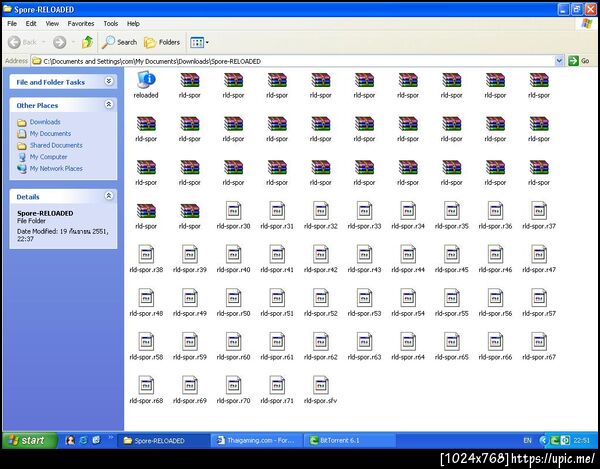Screen dimensions: 600x469
Task: Open the File menu
Action: point(12,24)
